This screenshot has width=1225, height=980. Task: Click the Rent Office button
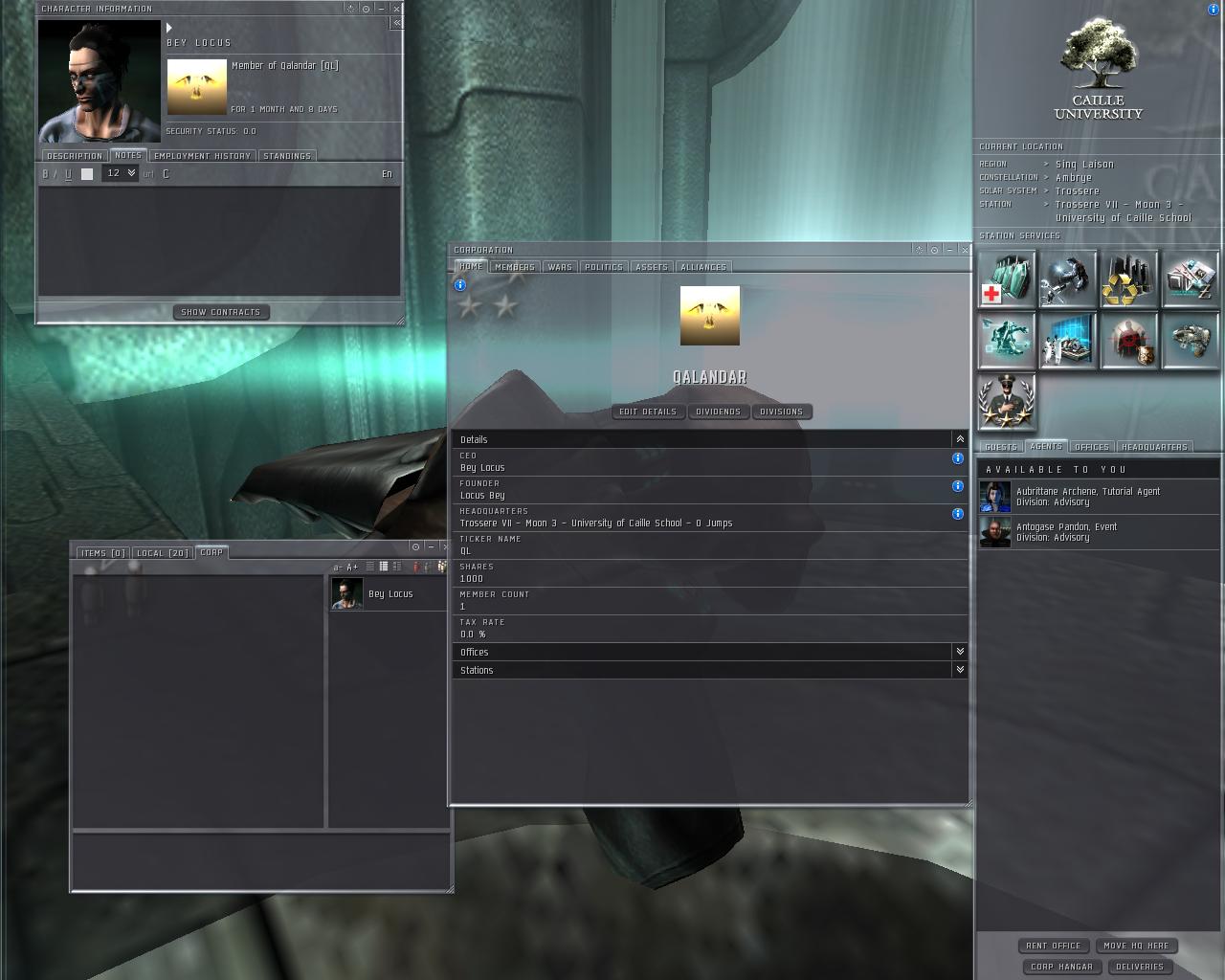pyautogui.click(x=1054, y=946)
